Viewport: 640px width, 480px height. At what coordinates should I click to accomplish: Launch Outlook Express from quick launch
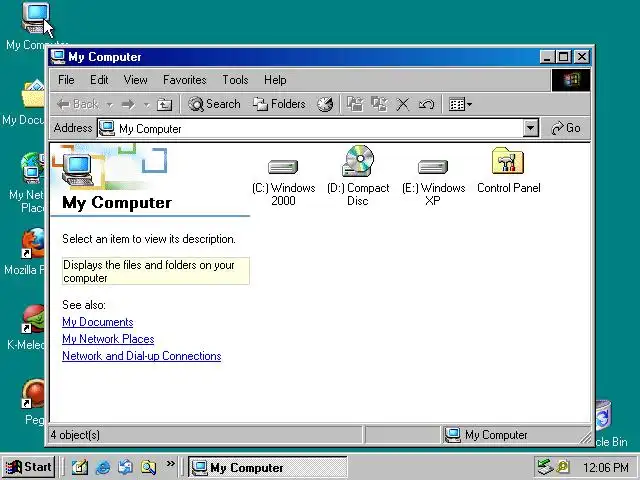tap(125, 467)
